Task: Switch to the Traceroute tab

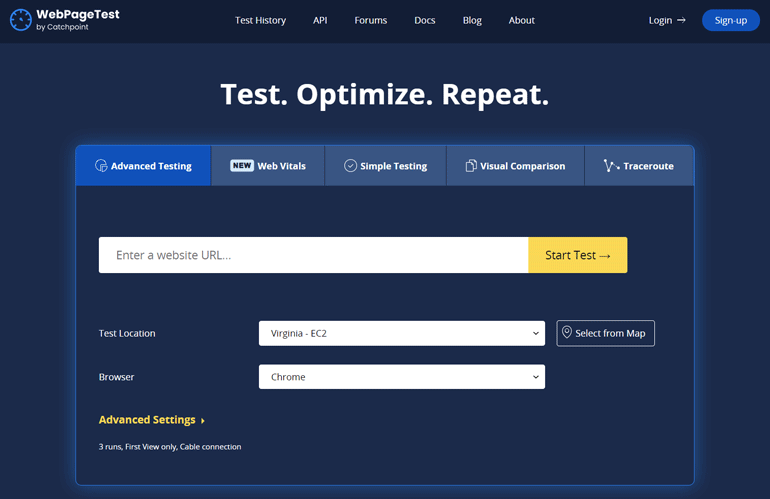Action: click(x=639, y=166)
